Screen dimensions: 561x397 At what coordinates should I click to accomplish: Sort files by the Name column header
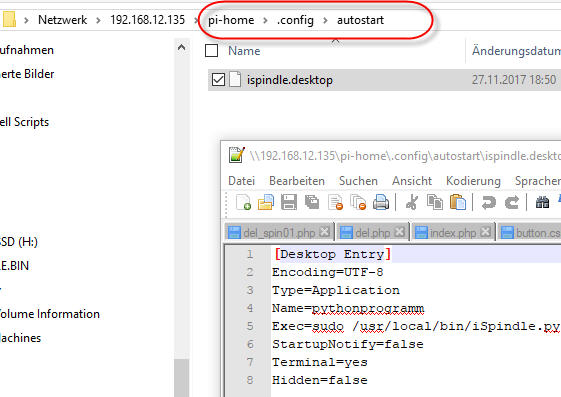pyautogui.click(x=244, y=51)
